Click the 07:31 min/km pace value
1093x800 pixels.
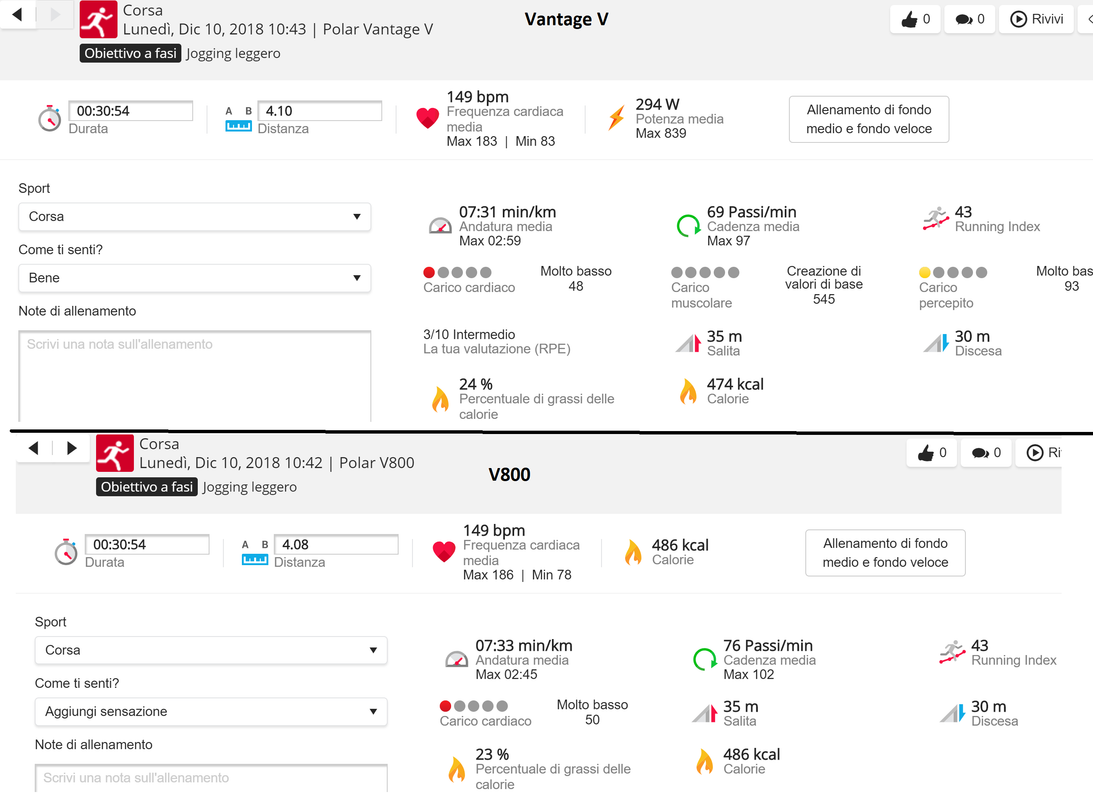tap(507, 212)
